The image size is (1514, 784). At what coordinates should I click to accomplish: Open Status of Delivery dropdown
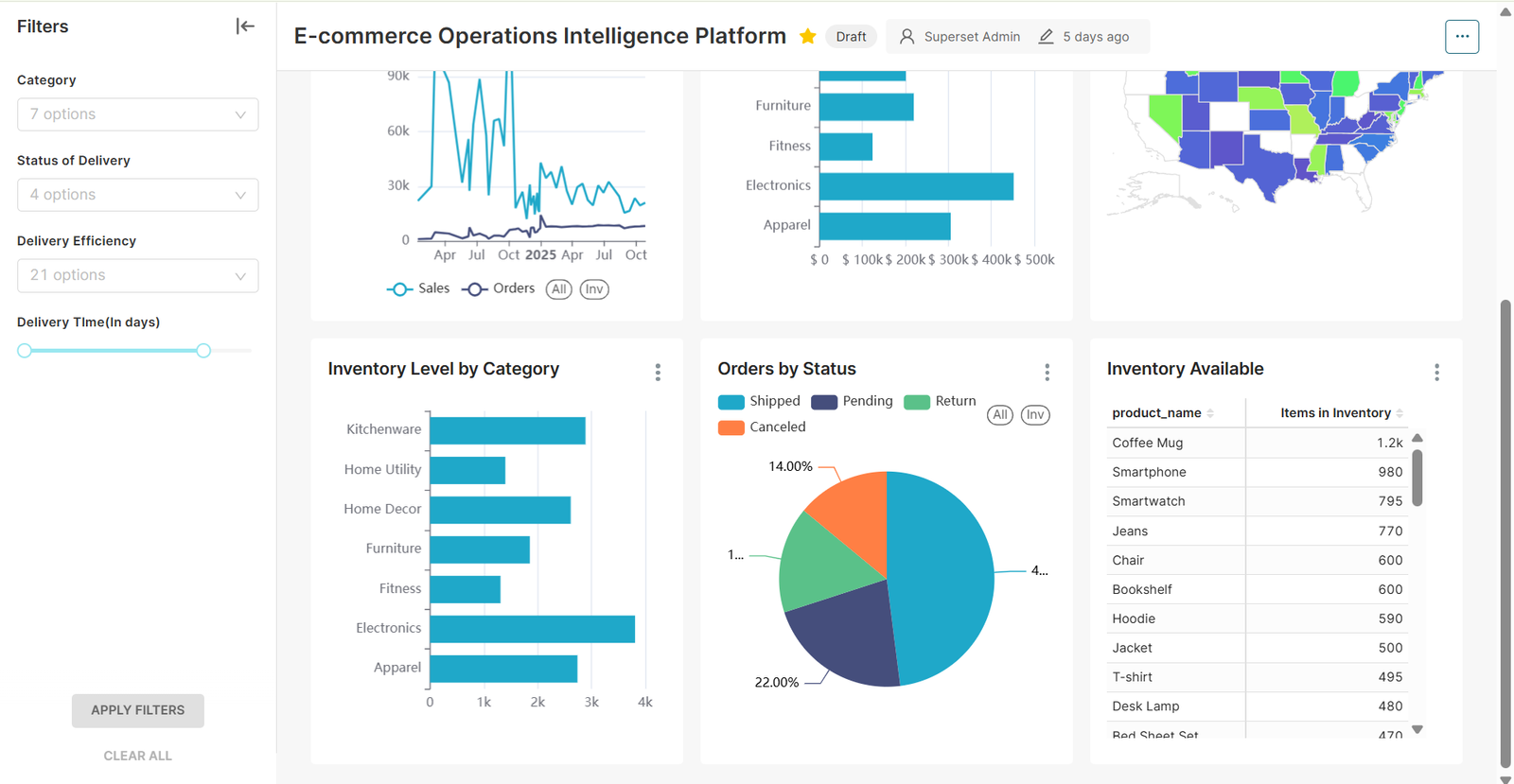click(137, 195)
